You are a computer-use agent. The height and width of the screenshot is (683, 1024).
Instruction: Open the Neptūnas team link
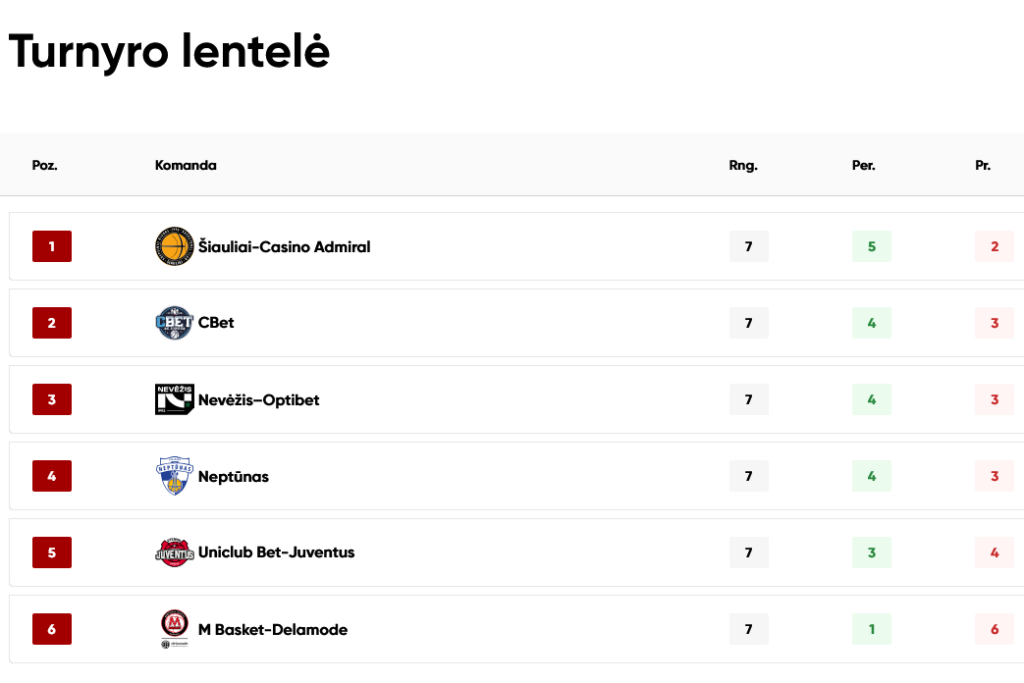(233, 477)
